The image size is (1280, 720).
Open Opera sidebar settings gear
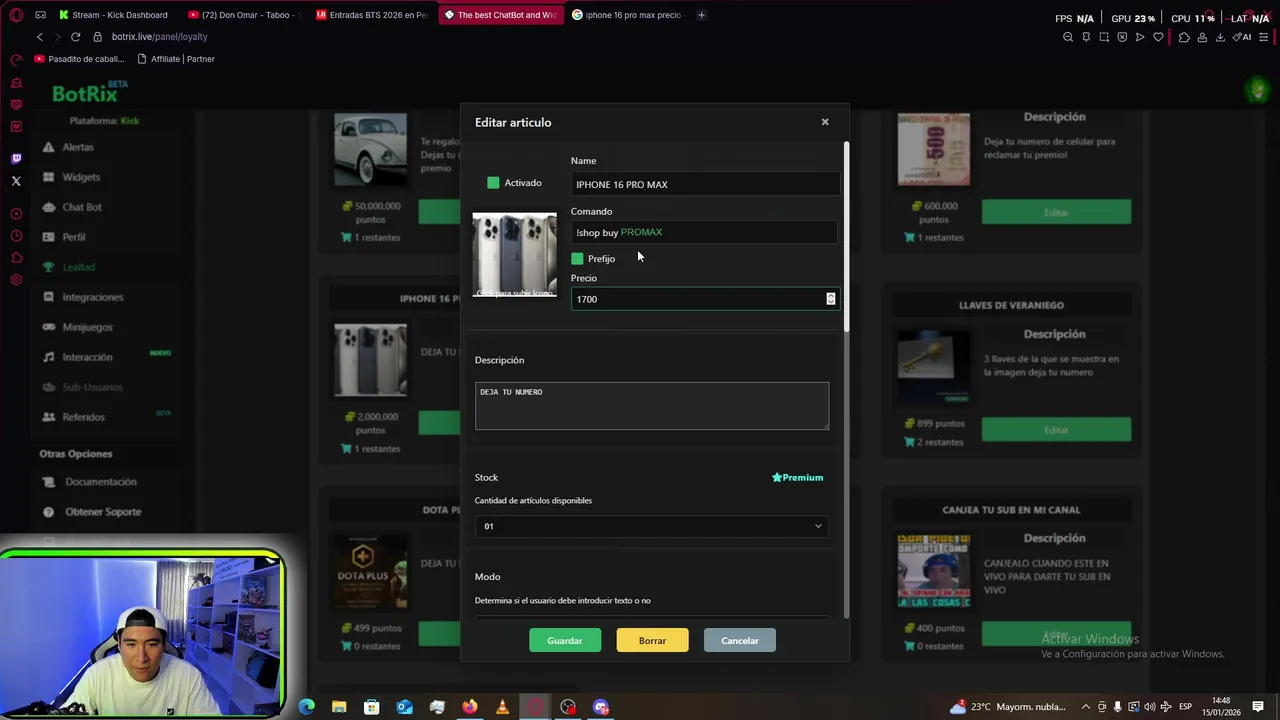(16, 280)
